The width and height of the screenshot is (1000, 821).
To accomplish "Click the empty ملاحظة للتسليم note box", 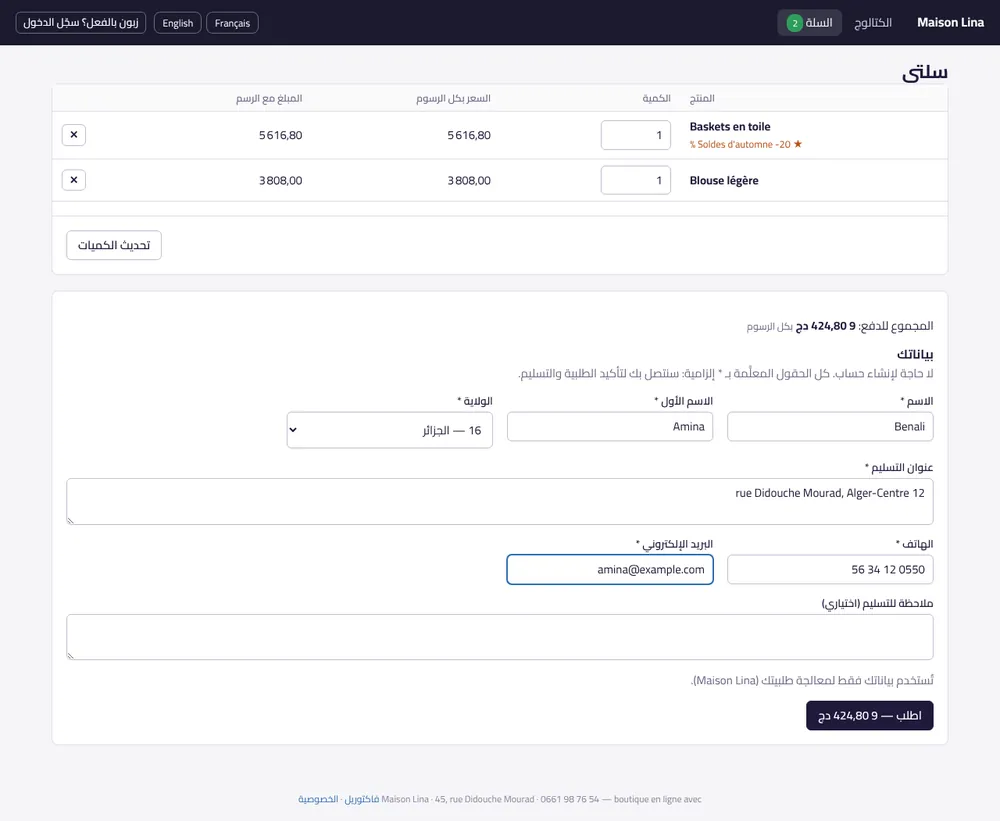I will pos(499,637).
